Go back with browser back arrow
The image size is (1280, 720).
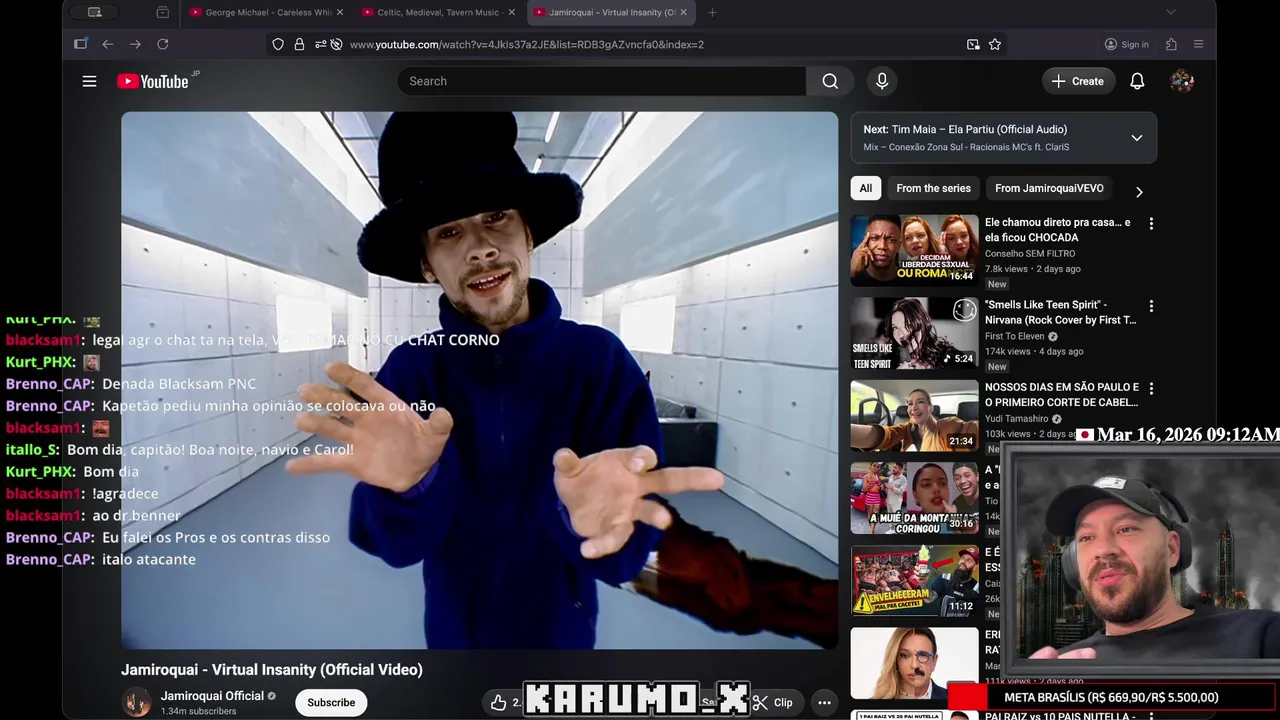(x=108, y=44)
